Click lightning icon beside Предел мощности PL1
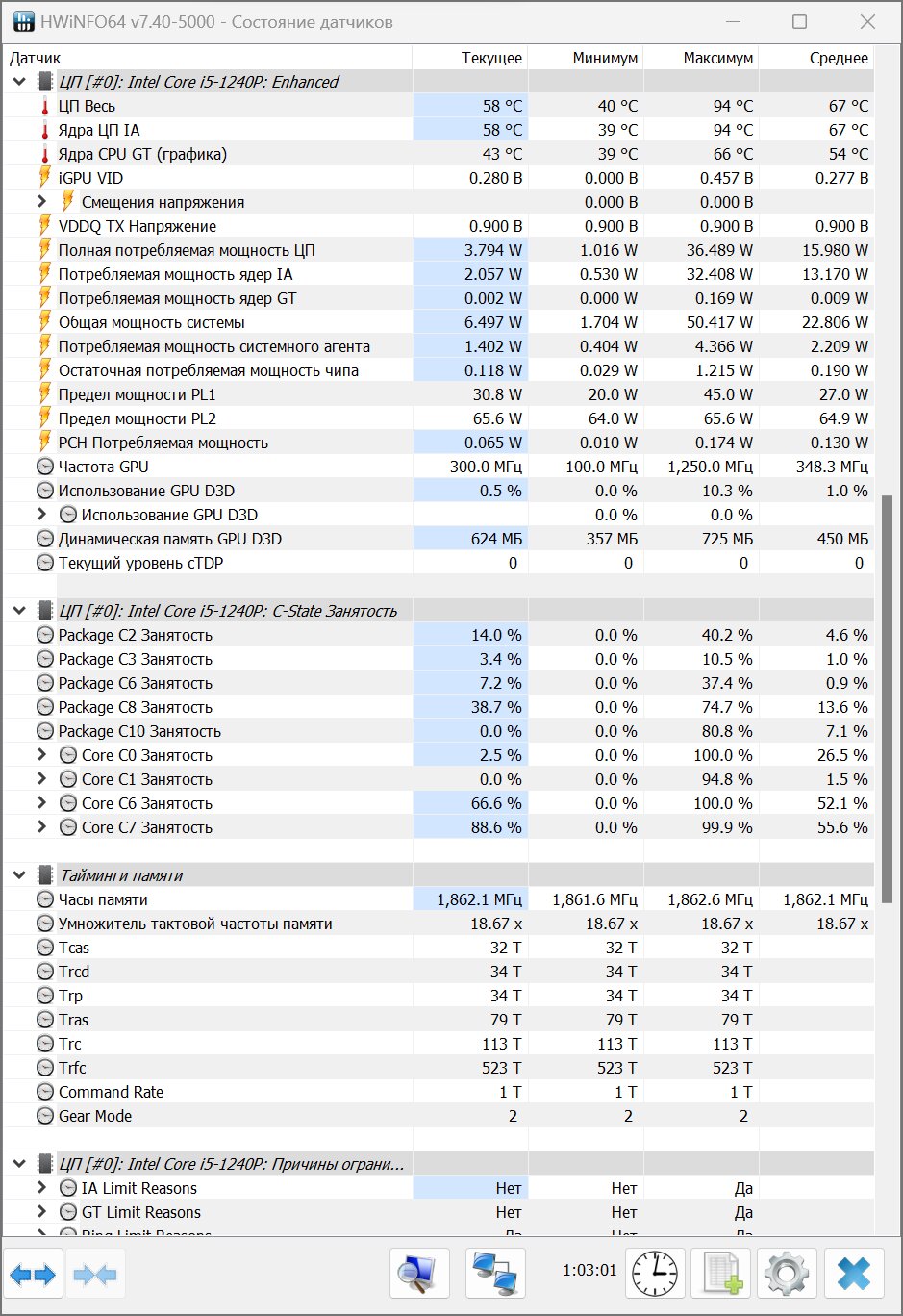The width and height of the screenshot is (903, 1316). (x=44, y=393)
